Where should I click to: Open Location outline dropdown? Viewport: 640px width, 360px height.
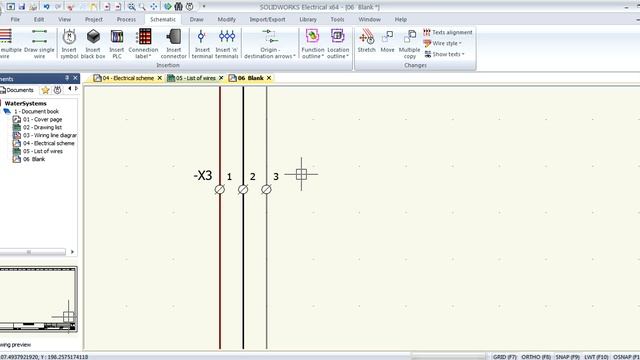click(x=338, y=44)
